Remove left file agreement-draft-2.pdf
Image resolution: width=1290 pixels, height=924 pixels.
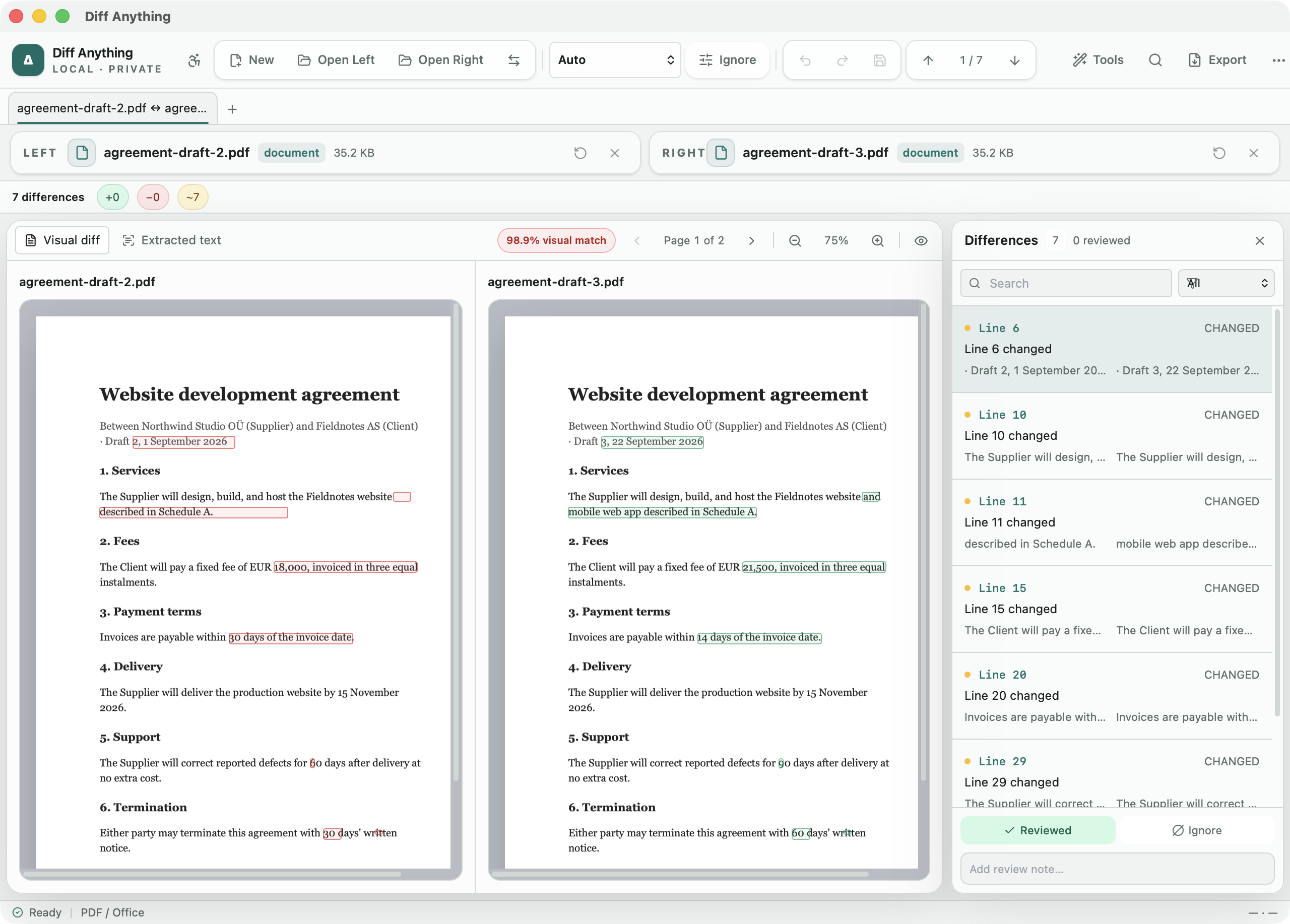point(614,153)
